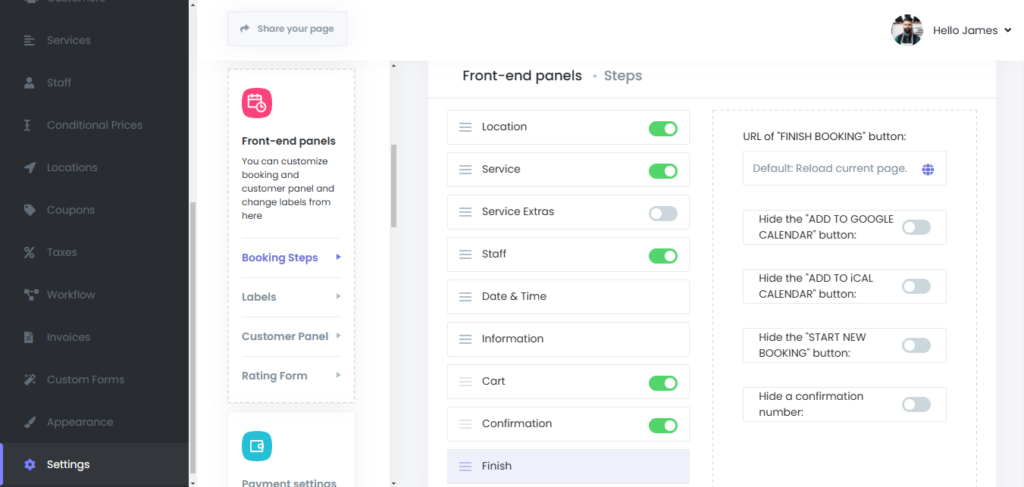Toggle Hide the ADD TO GOOGLE CALENDAR button

click(915, 227)
